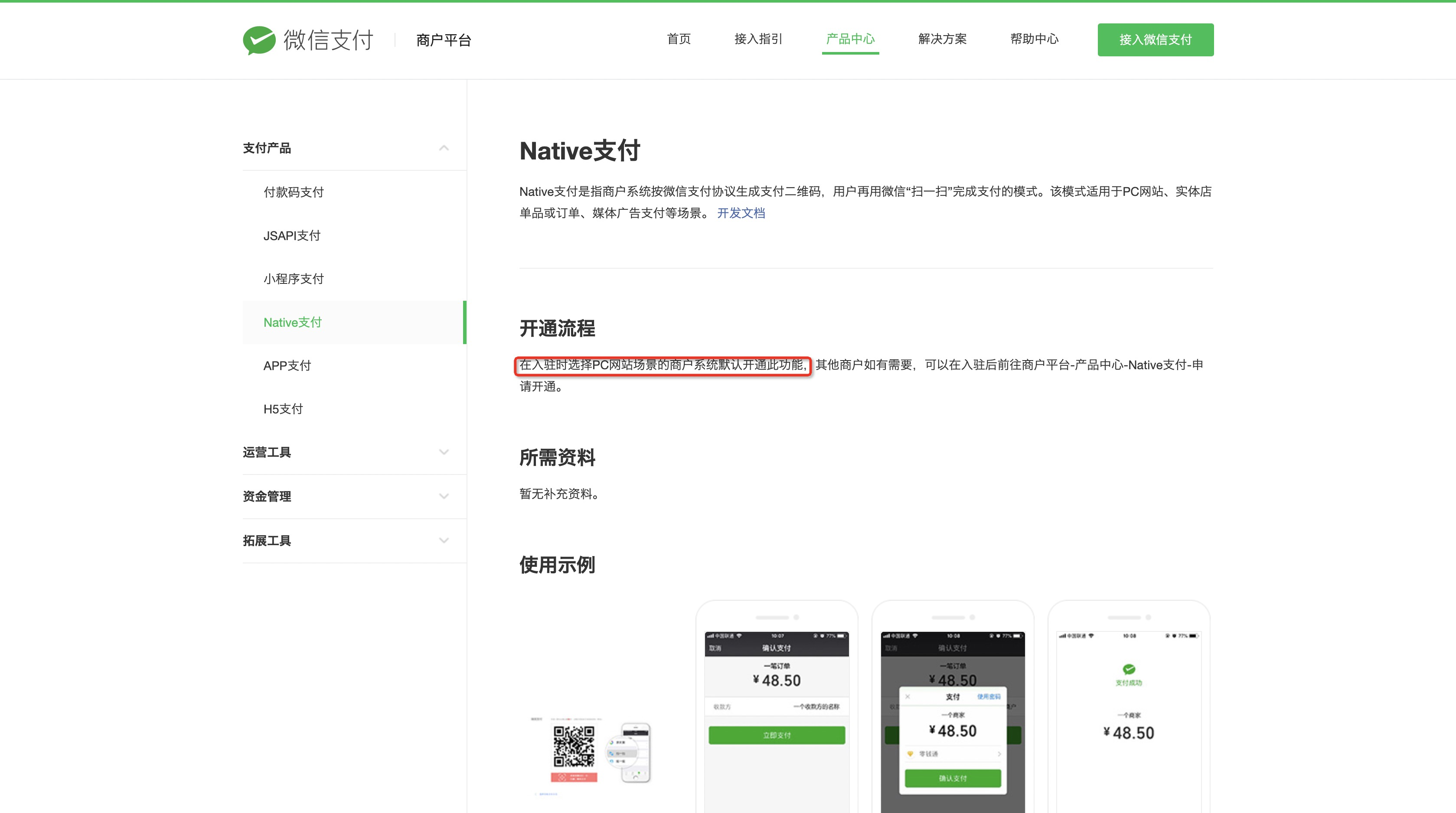1456x813 pixels.
Task: Collapse the 支付产品 section chevron
Action: pos(444,148)
